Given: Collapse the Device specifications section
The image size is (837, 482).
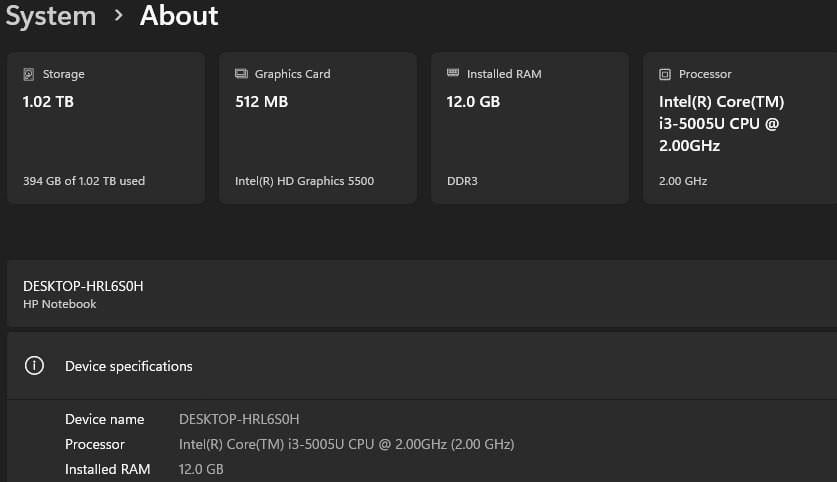Looking at the screenshot, I should [x=420, y=366].
